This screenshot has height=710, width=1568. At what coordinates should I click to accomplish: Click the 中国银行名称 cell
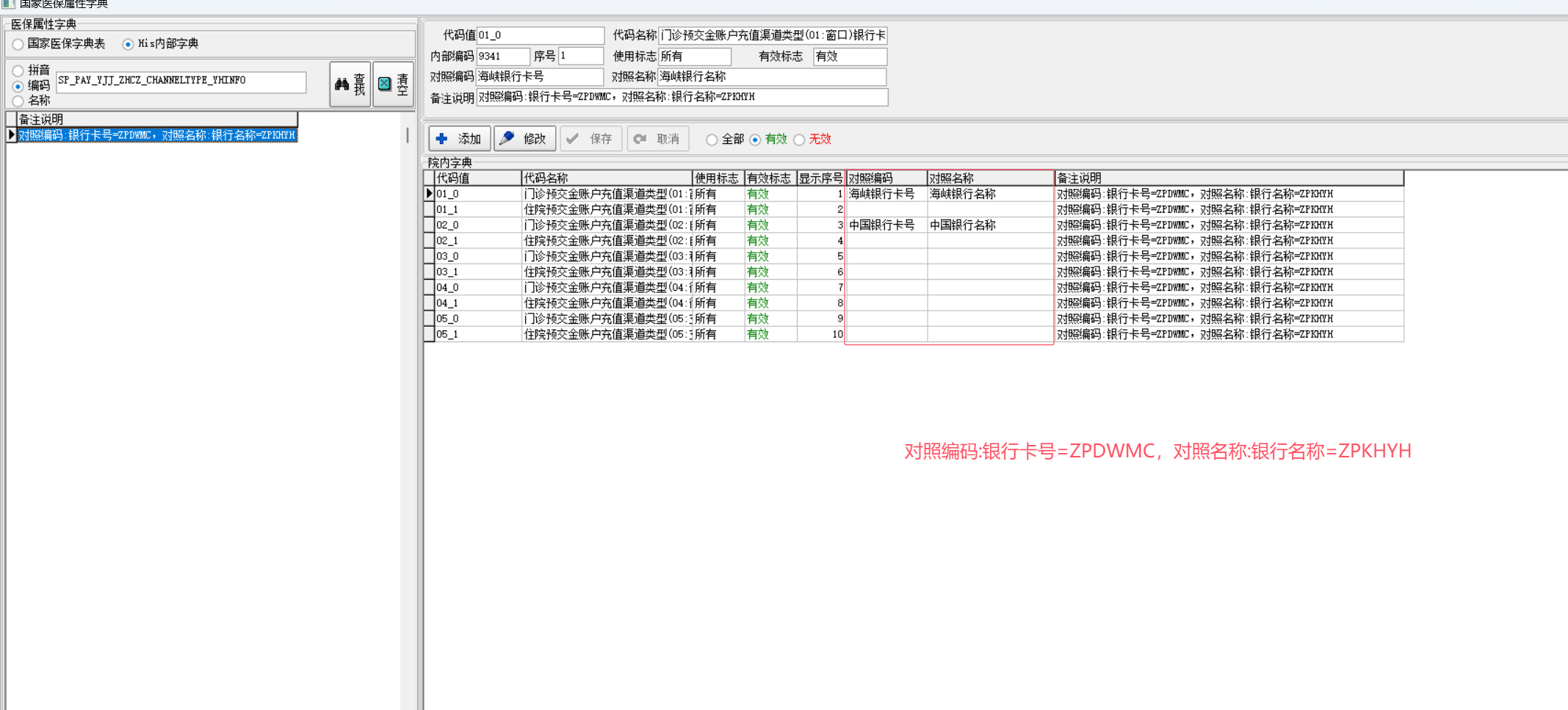(x=991, y=225)
